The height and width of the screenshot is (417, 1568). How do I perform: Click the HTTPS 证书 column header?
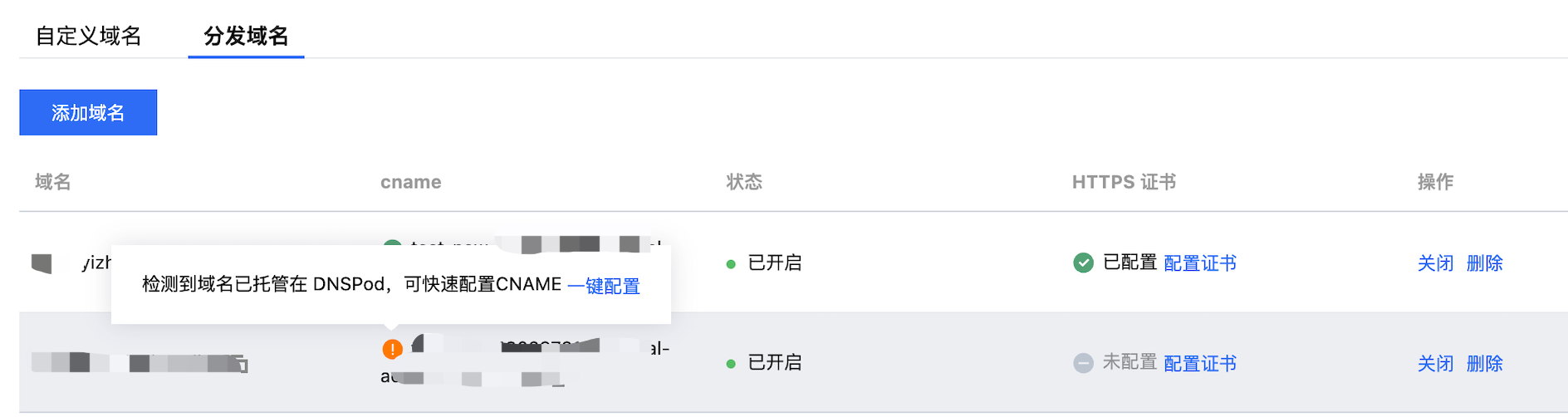tap(1124, 182)
